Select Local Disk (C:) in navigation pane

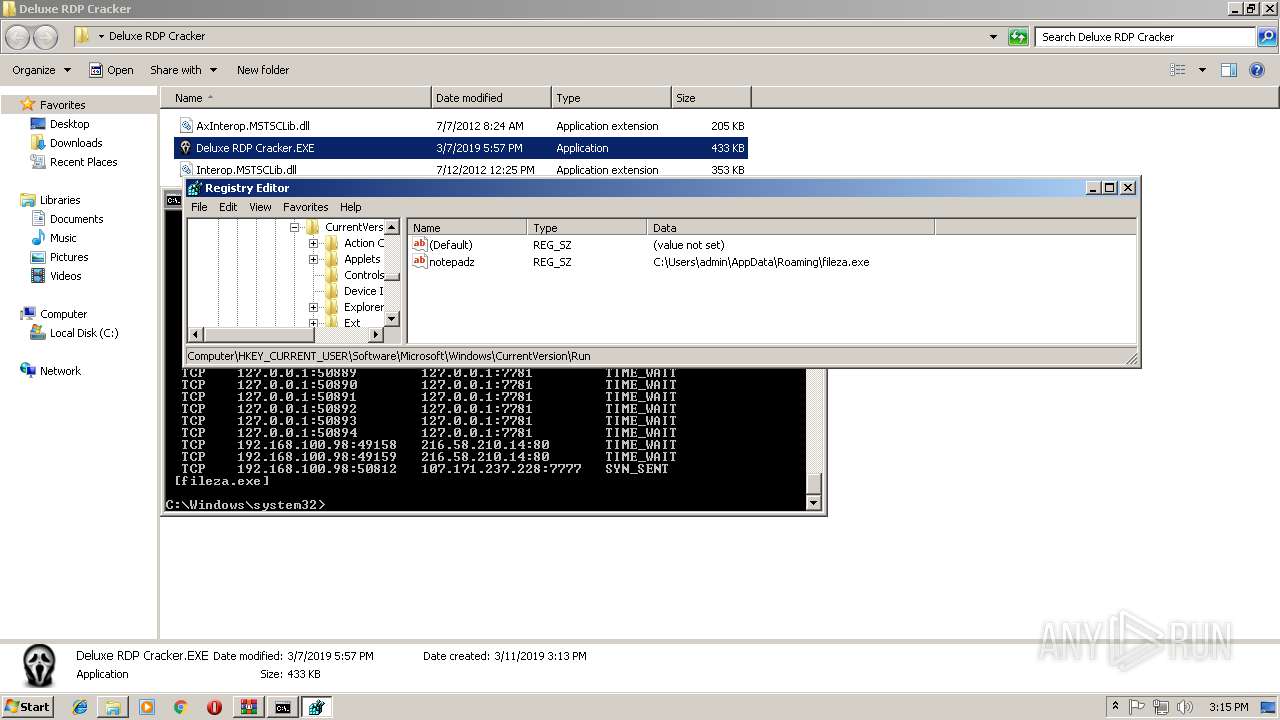pos(84,333)
